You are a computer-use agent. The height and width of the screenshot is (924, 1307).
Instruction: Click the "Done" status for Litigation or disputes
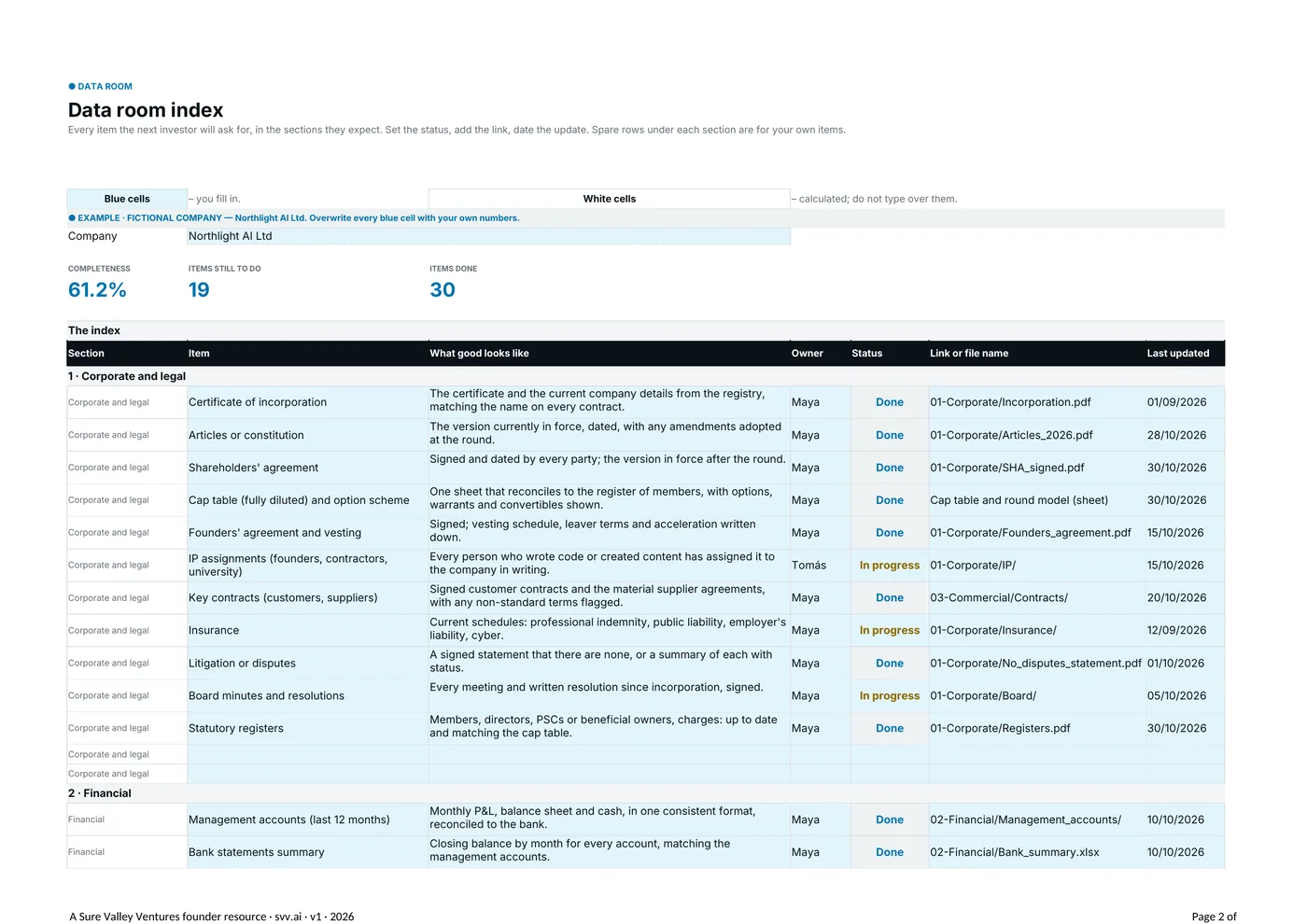point(890,664)
